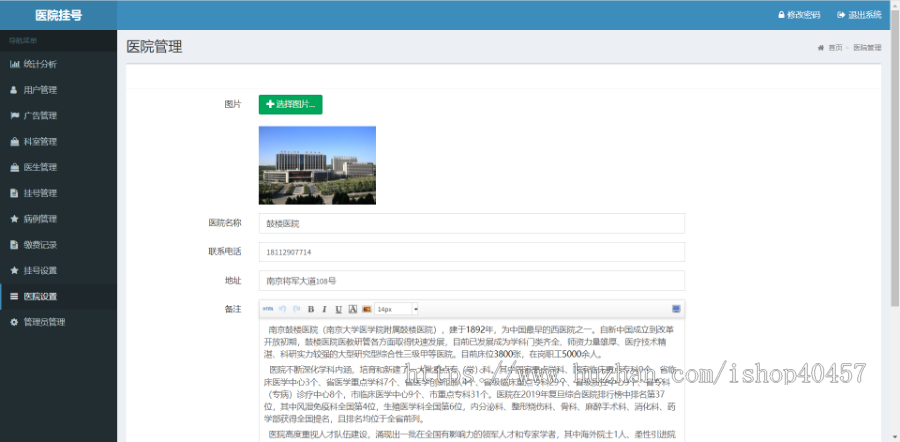
Task: Open the 广告管理 menu item
Action: [59, 116]
